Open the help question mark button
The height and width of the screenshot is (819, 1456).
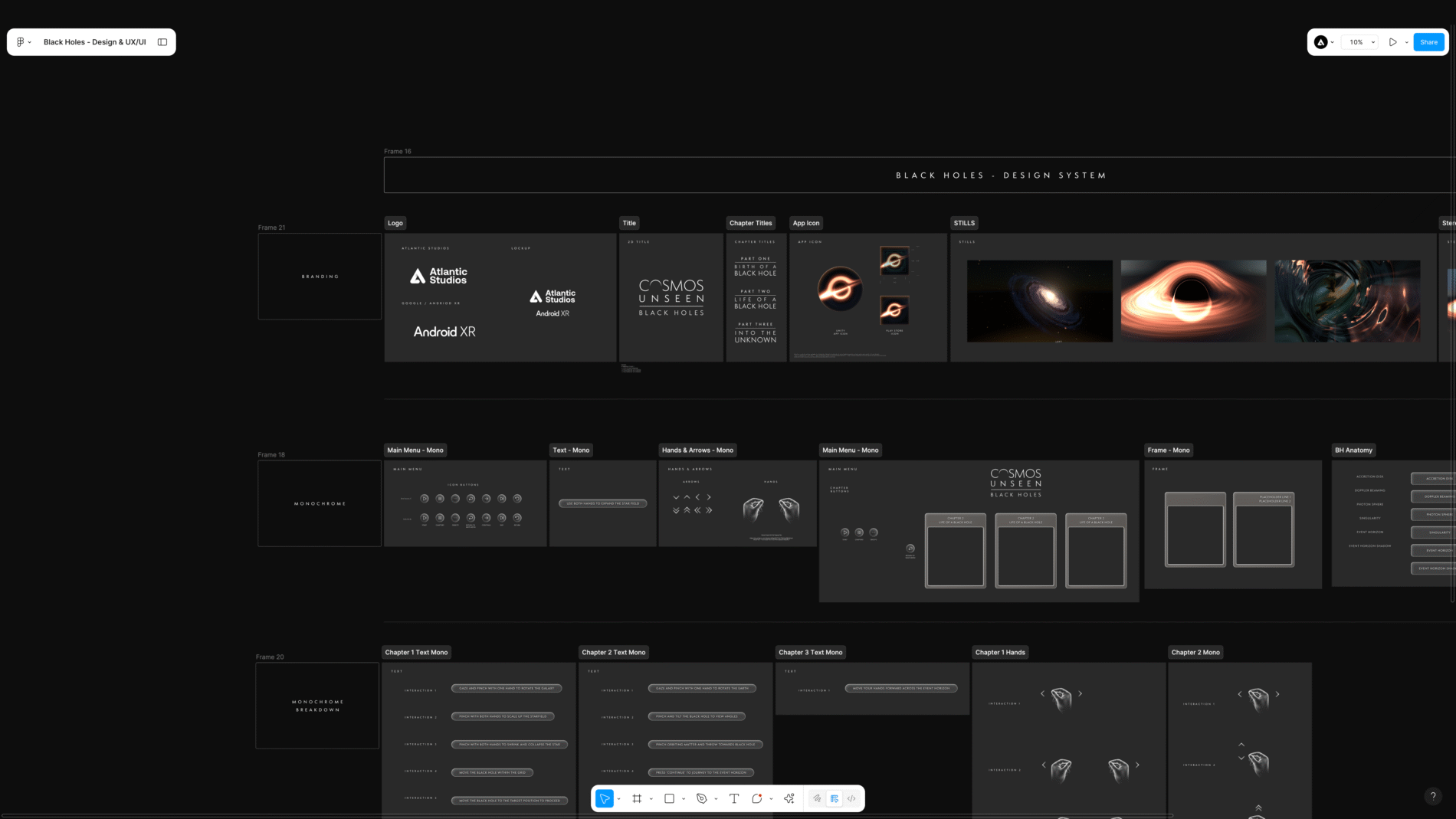coord(1432,796)
